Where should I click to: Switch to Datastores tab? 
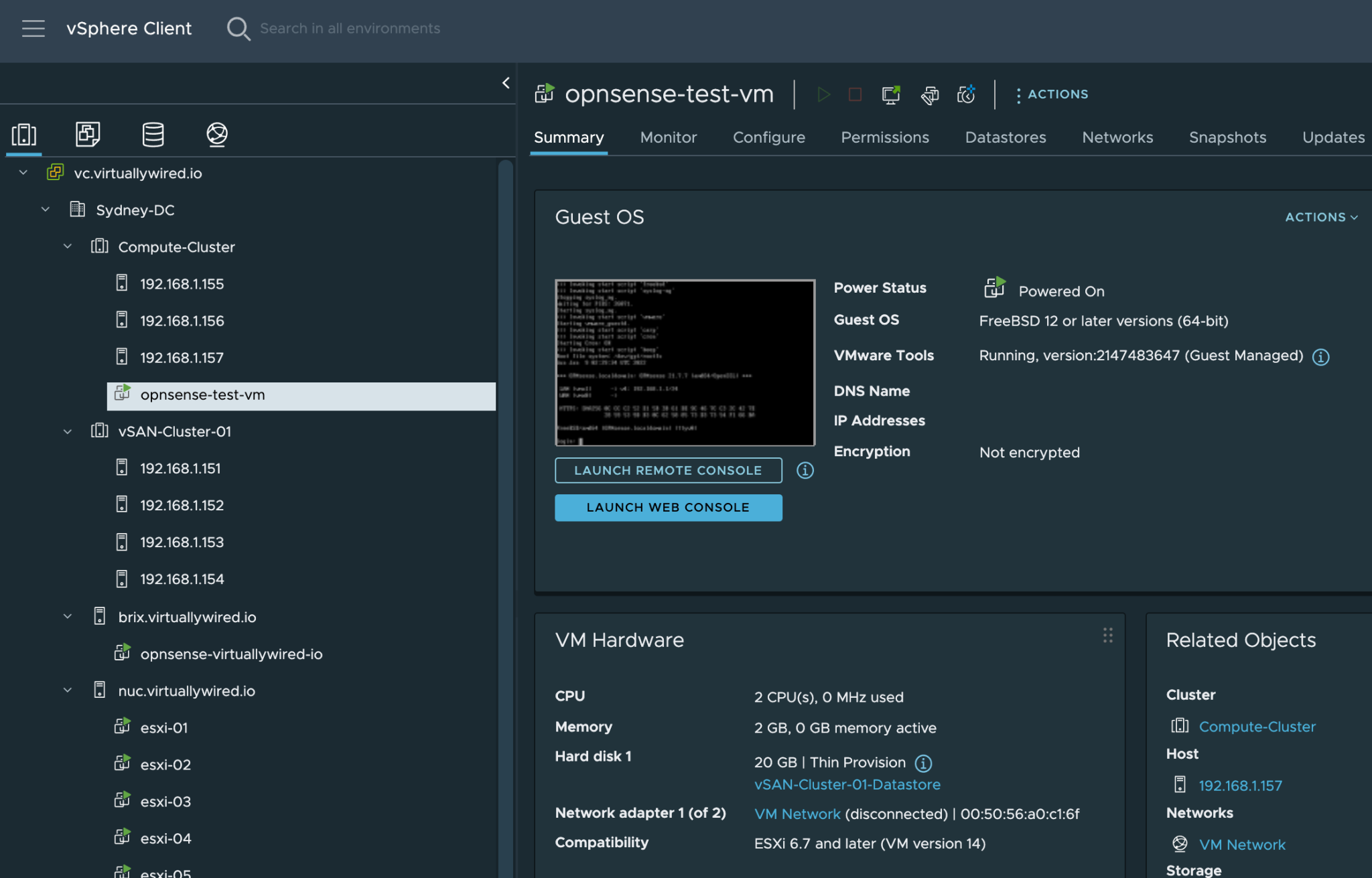tap(1006, 137)
